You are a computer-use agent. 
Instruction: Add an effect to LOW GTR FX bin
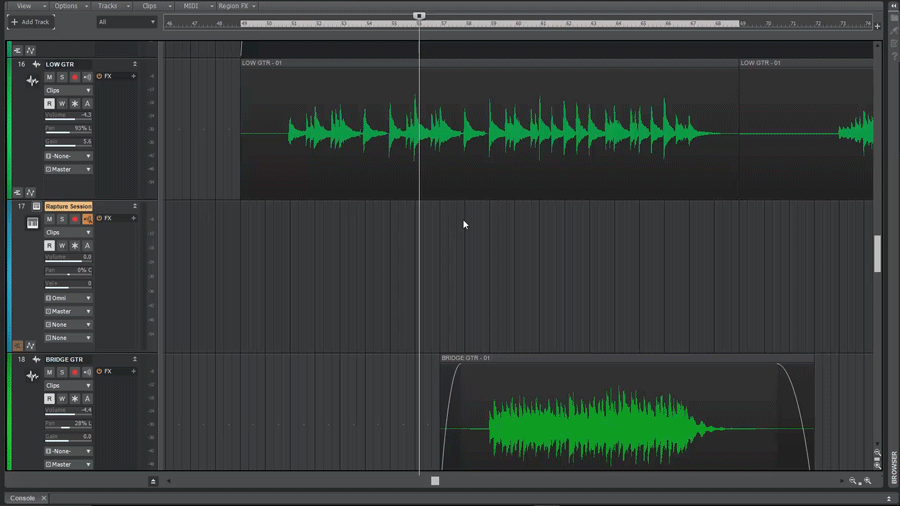[x=134, y=76]
